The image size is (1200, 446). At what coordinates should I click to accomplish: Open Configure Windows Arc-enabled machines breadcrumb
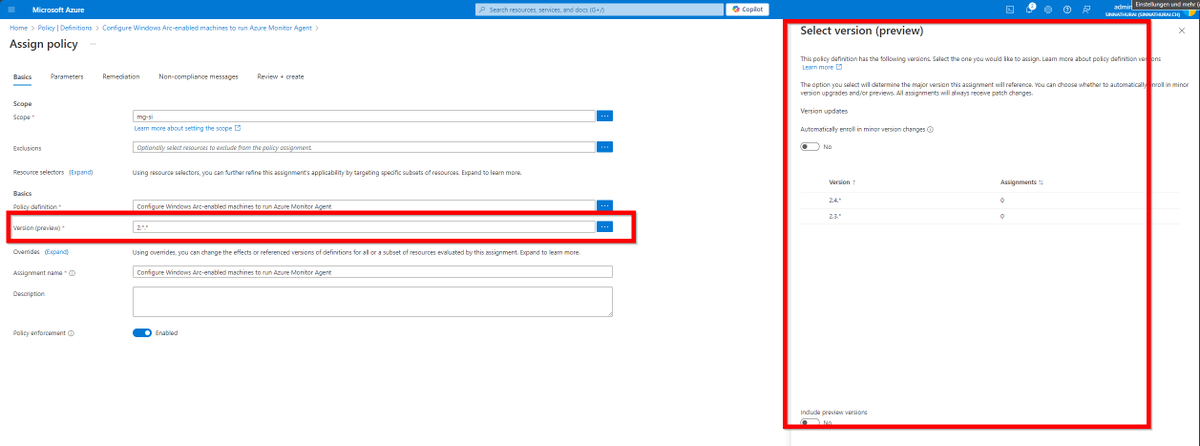click(x=208, y=28)
